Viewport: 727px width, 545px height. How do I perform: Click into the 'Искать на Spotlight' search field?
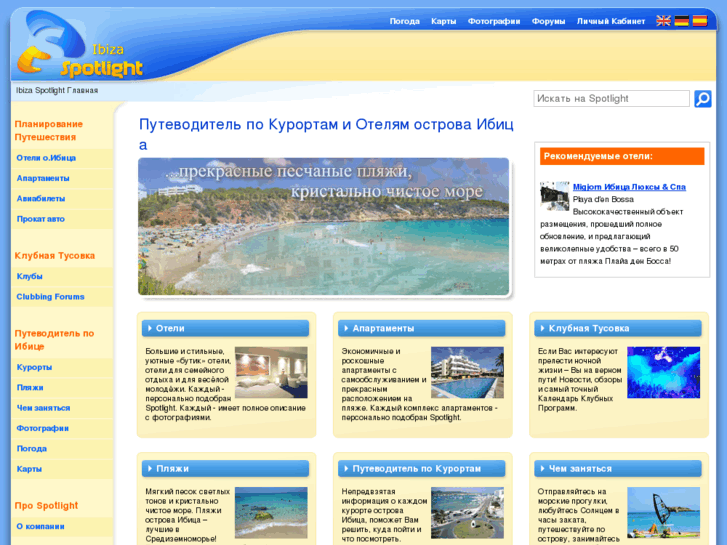(611, 98)
